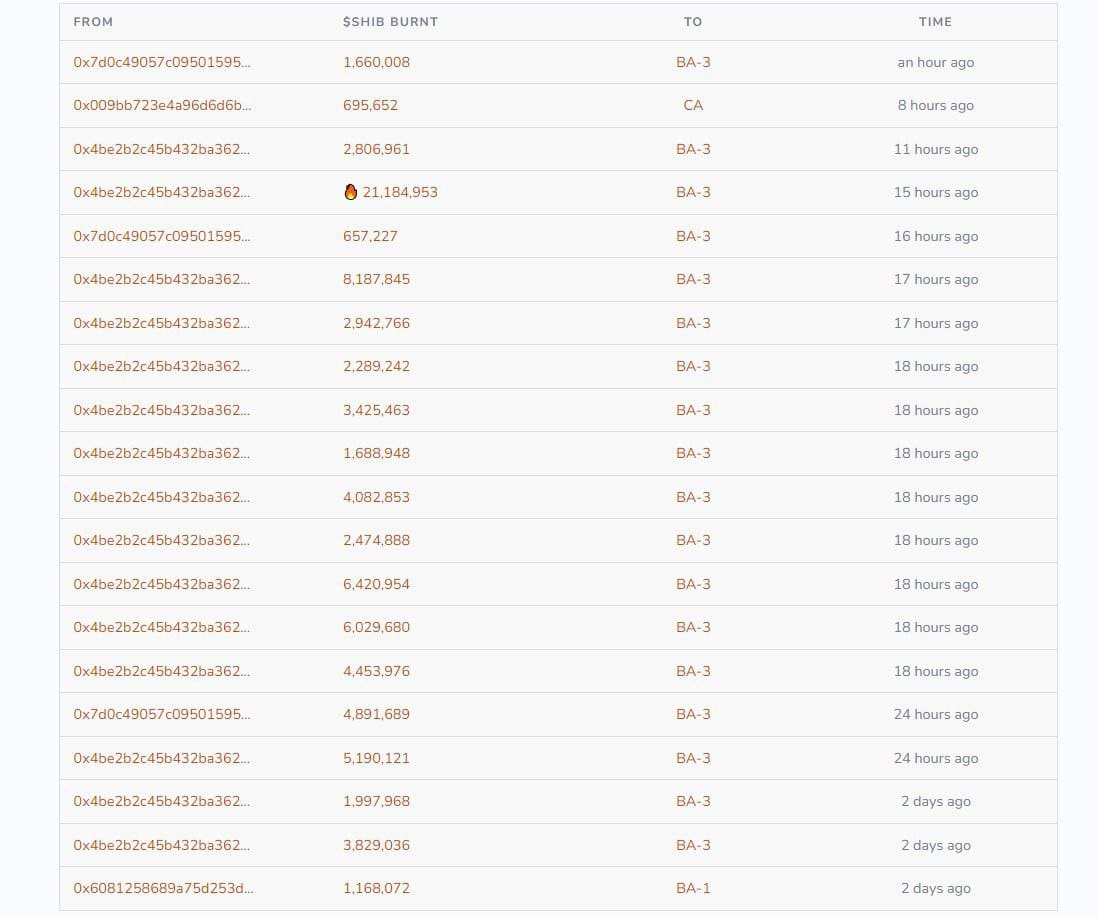
Task: Select the burn amount 2,806,961
Action: point(376,149)
